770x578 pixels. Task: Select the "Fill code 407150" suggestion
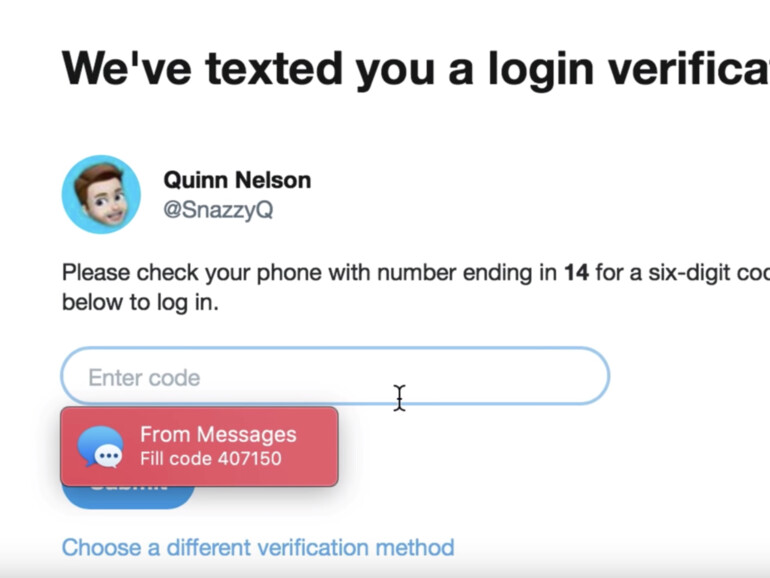(x=211, y=459)
